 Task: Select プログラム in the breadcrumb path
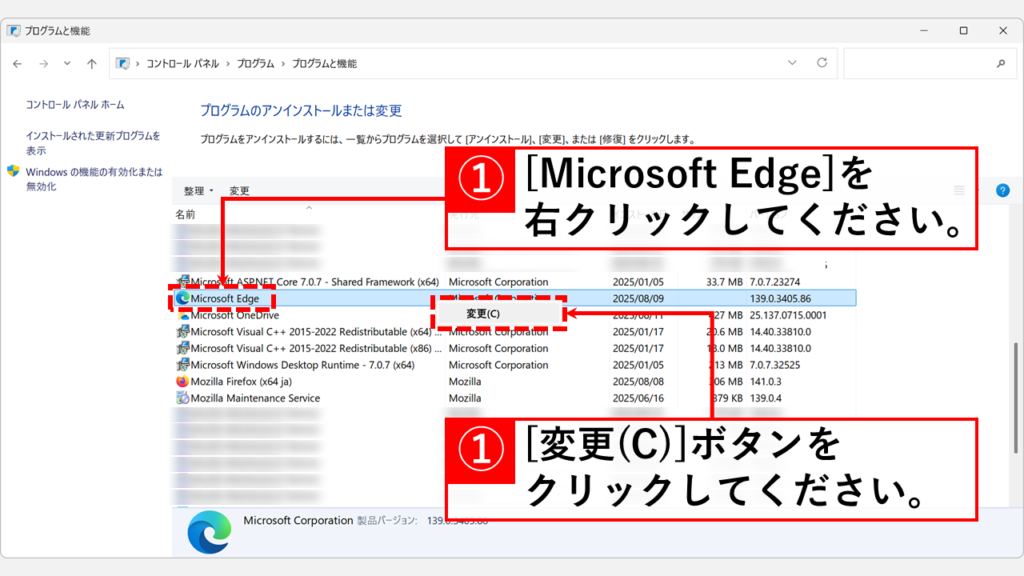point(255,63)
